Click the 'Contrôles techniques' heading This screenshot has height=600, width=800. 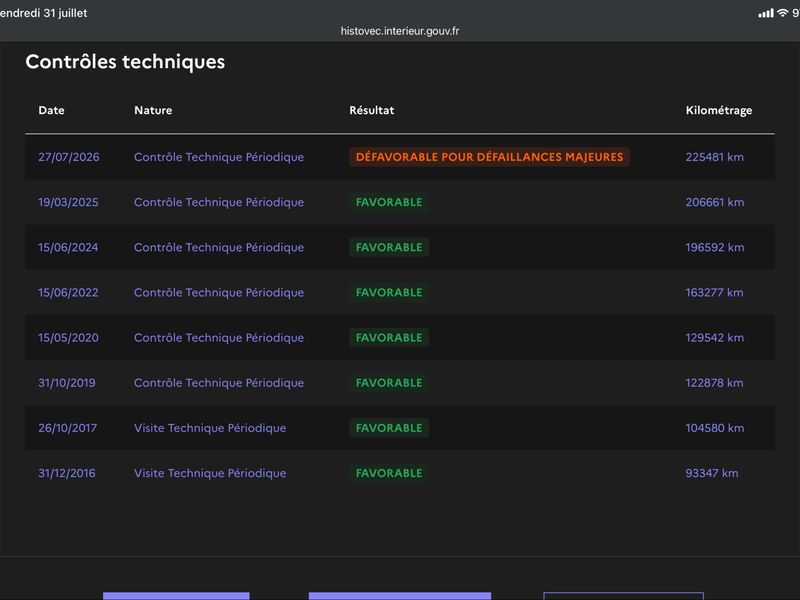click(125, 62)
